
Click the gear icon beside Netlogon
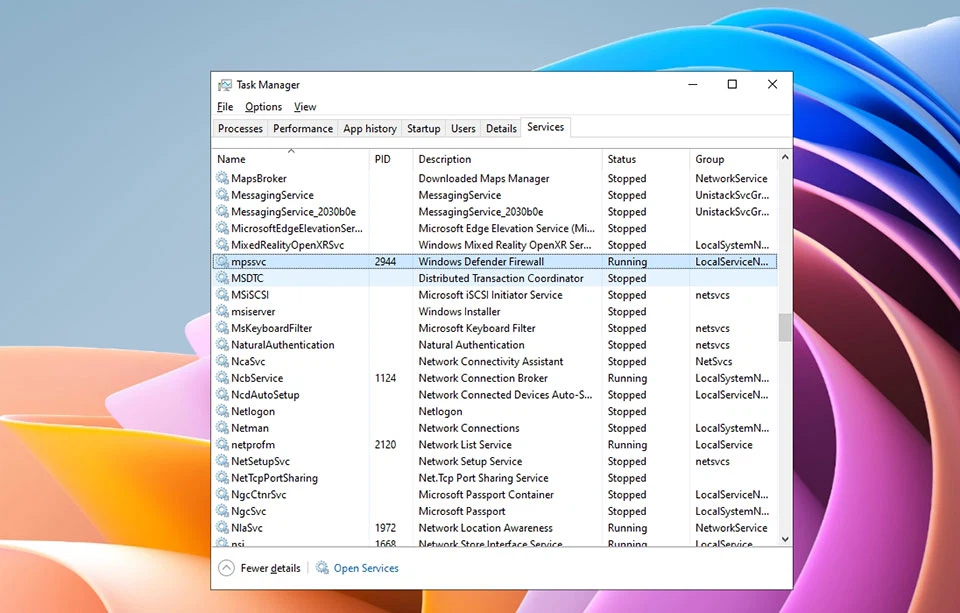[x=222, y=411]
